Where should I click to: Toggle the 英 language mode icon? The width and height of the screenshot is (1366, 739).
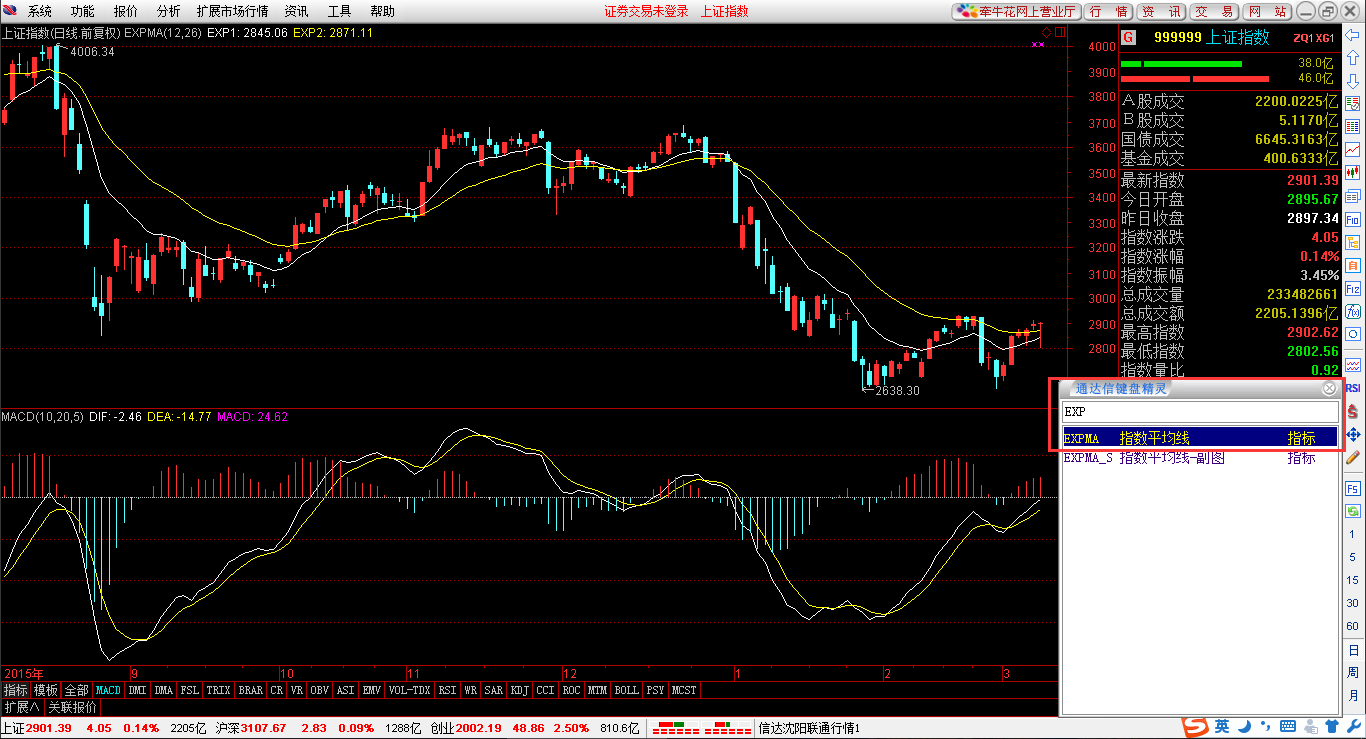1222,727
